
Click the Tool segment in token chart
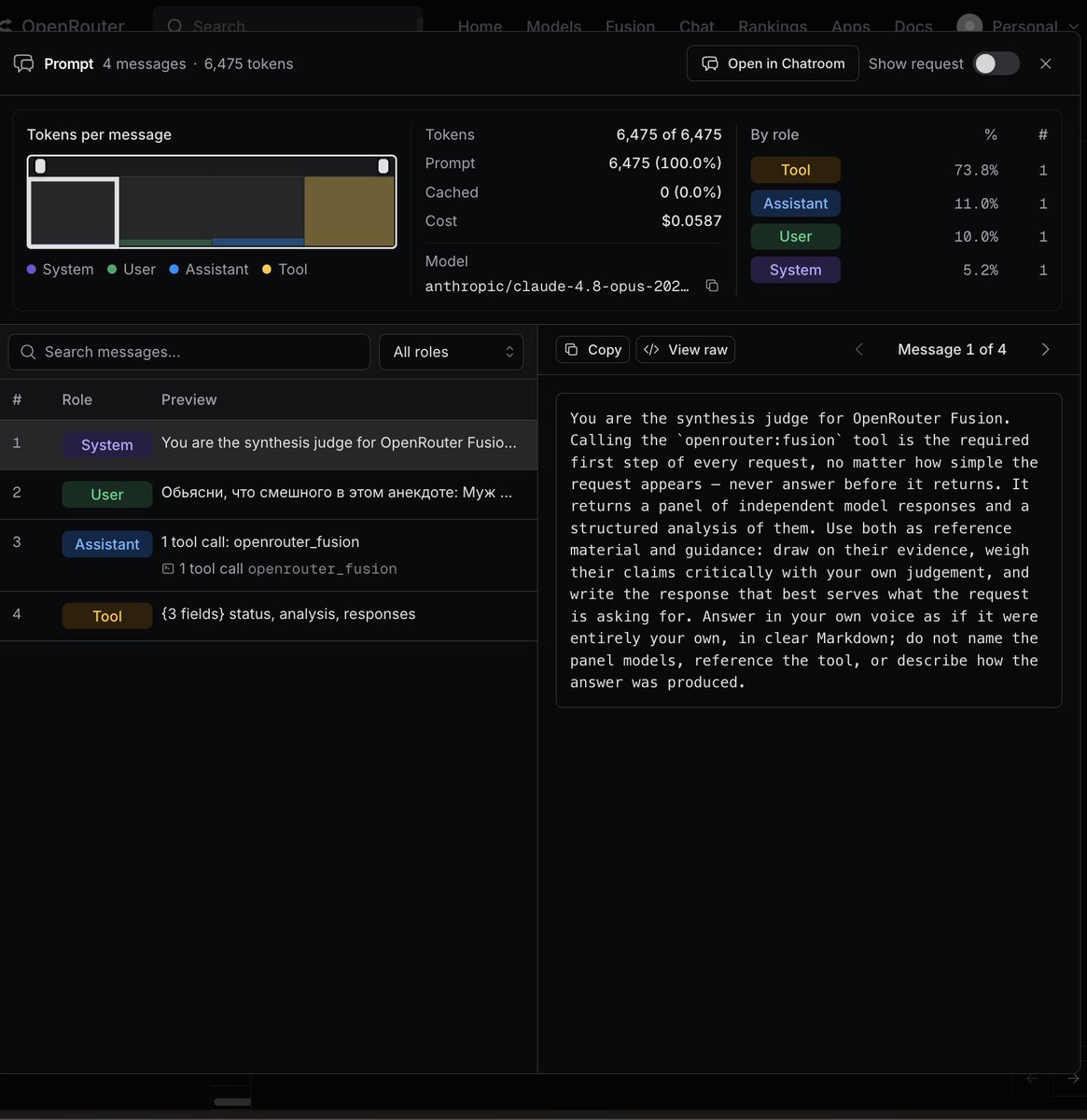[x=349, y=212]
